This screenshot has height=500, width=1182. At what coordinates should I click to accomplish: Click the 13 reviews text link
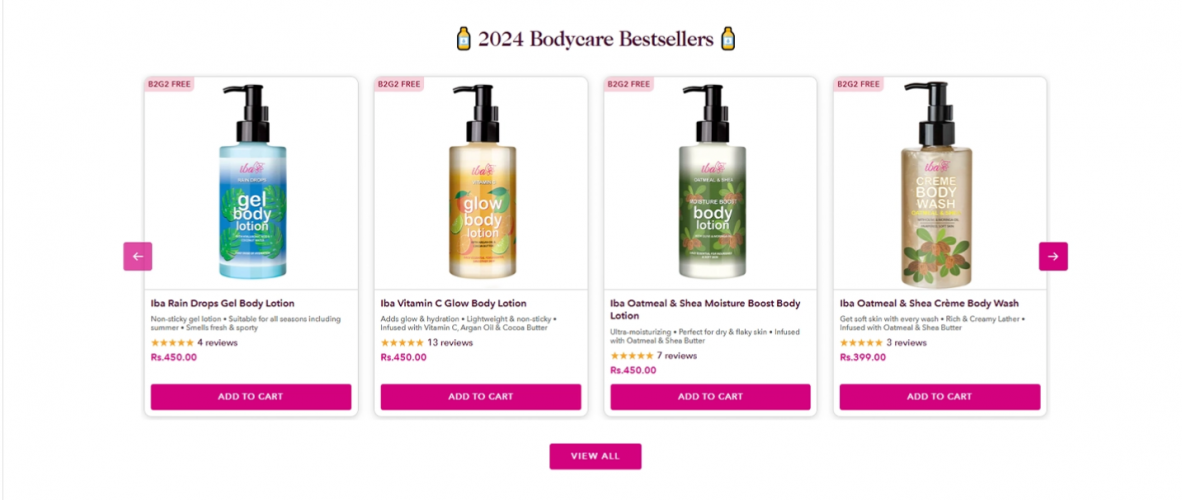pos(450,342)
